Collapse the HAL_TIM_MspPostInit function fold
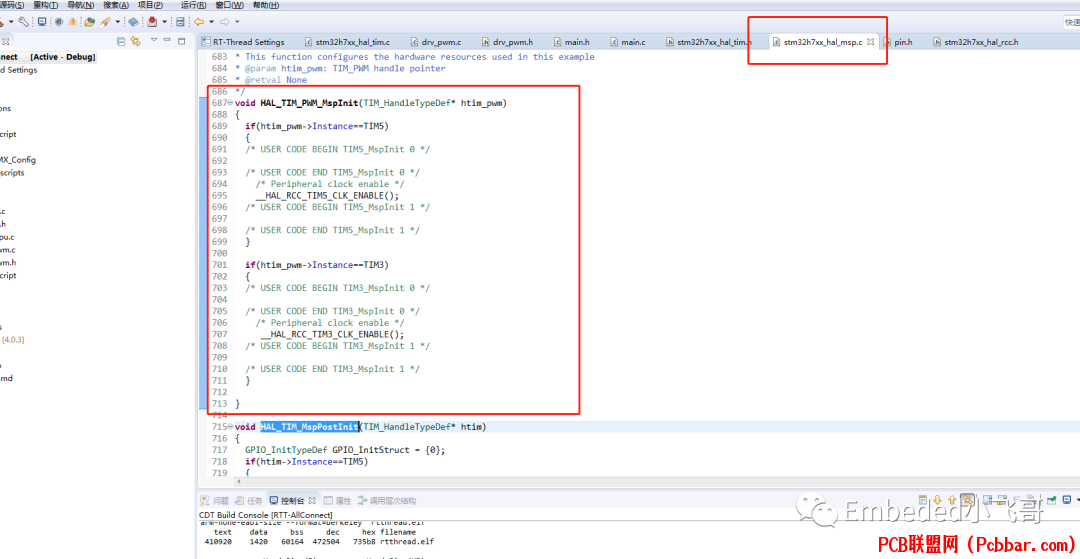 [230, 427]
